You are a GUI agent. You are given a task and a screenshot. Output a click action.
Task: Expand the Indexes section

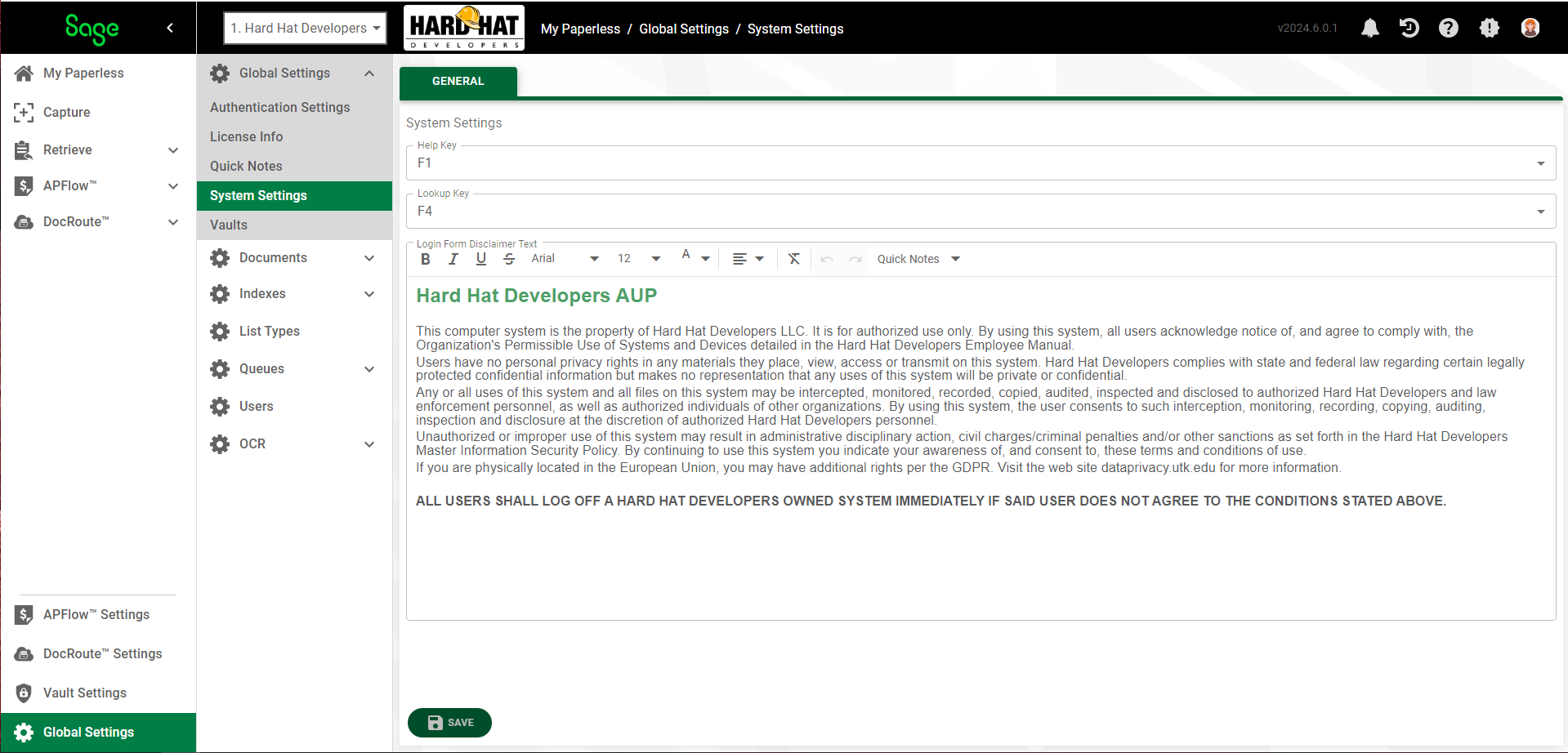(x=294, y=294)
